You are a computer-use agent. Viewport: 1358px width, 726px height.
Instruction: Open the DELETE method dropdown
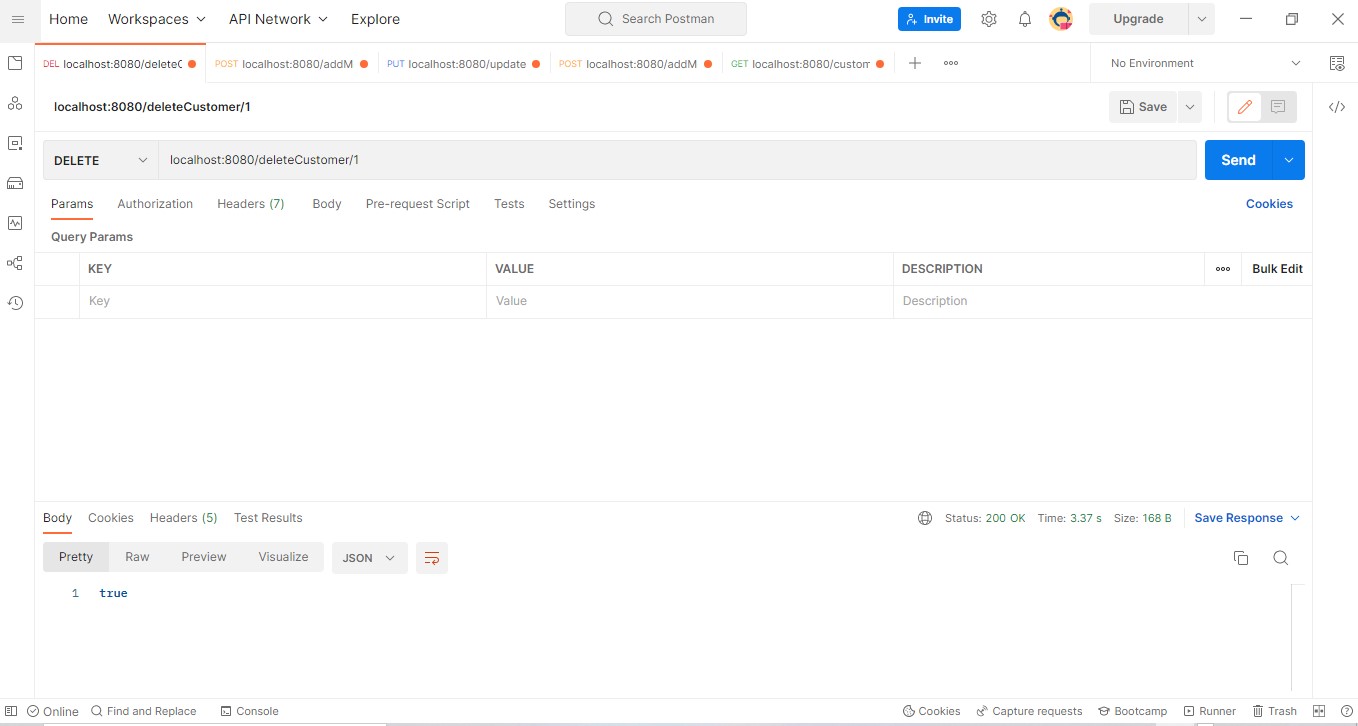click(99, 159)
